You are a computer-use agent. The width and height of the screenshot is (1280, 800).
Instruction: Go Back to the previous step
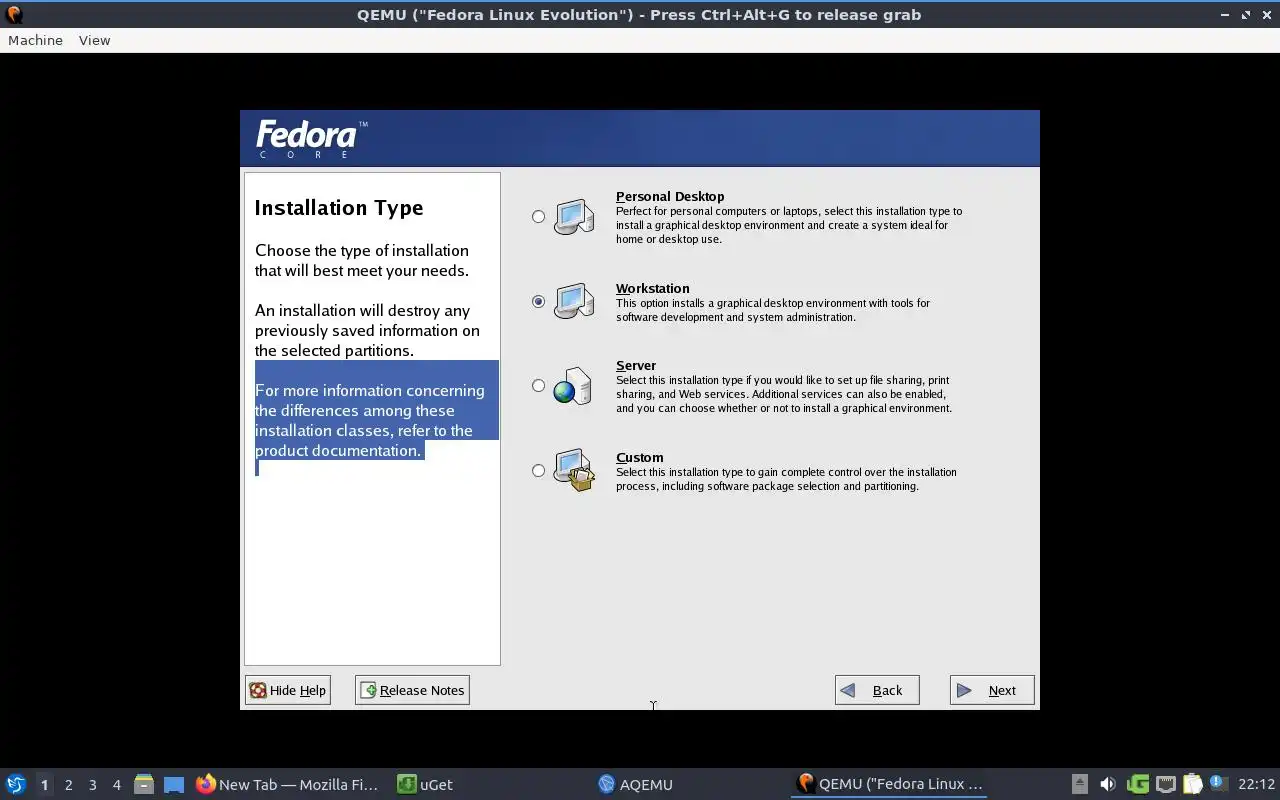(x=877, y=690)
